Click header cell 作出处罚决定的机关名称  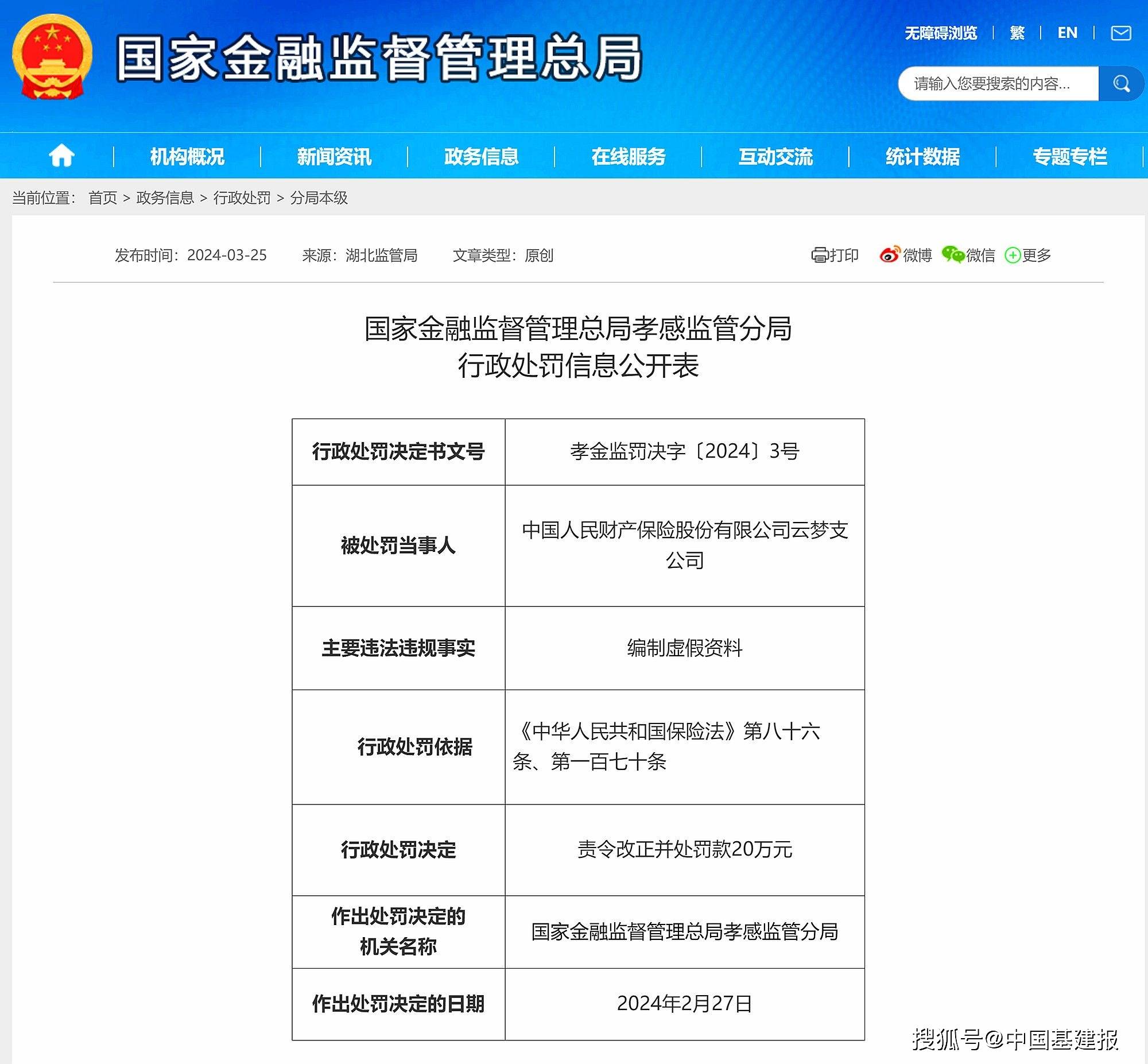pos(398,931)
